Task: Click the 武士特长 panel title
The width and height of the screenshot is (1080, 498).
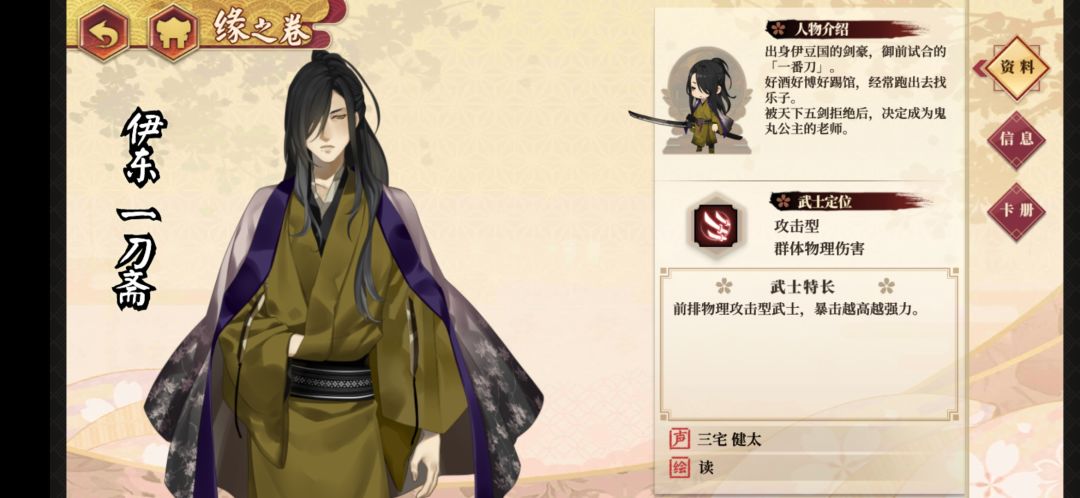Action: point(804,287)
